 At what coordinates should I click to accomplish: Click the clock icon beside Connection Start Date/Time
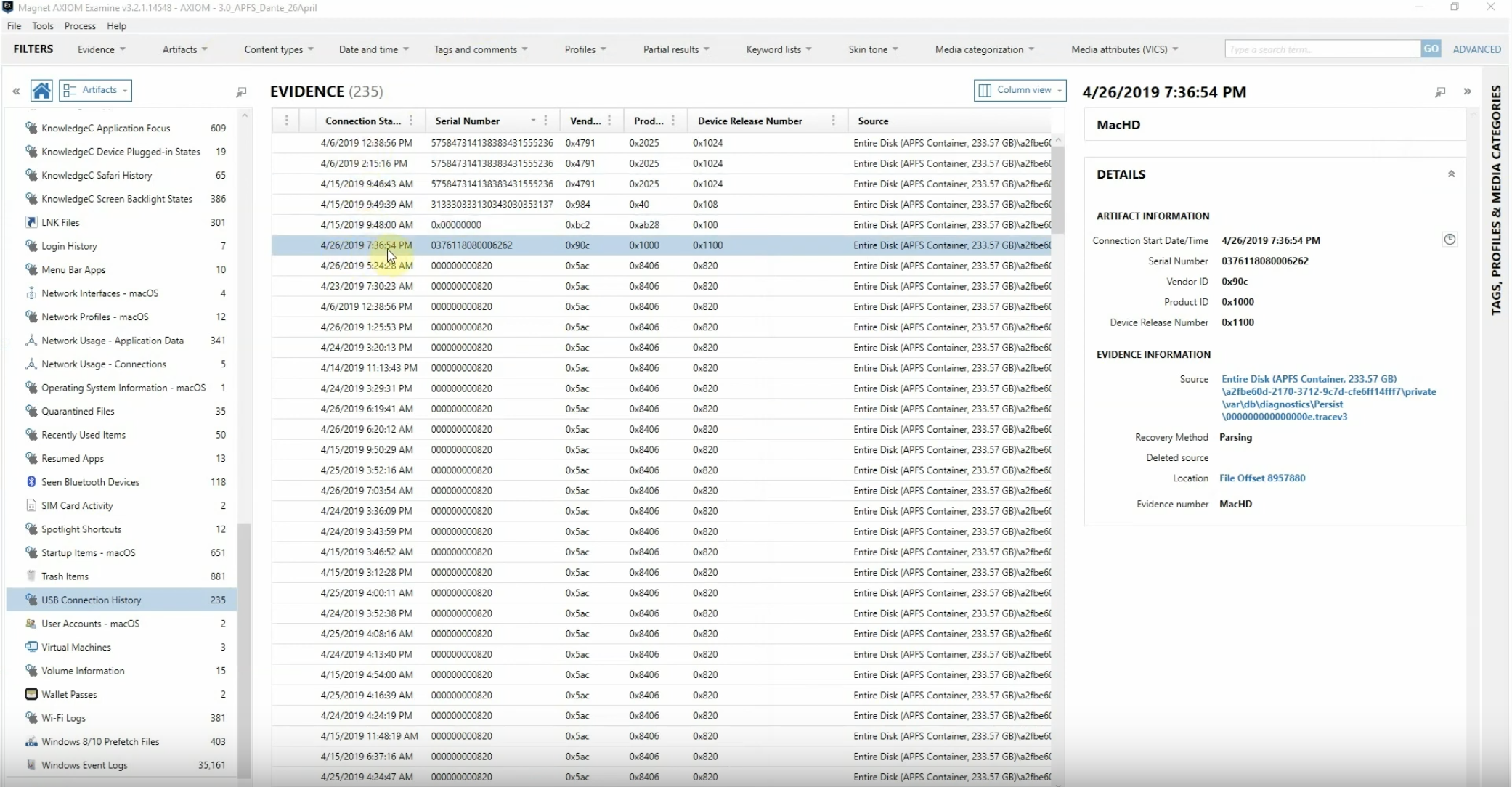click(x=1450, y=240)
